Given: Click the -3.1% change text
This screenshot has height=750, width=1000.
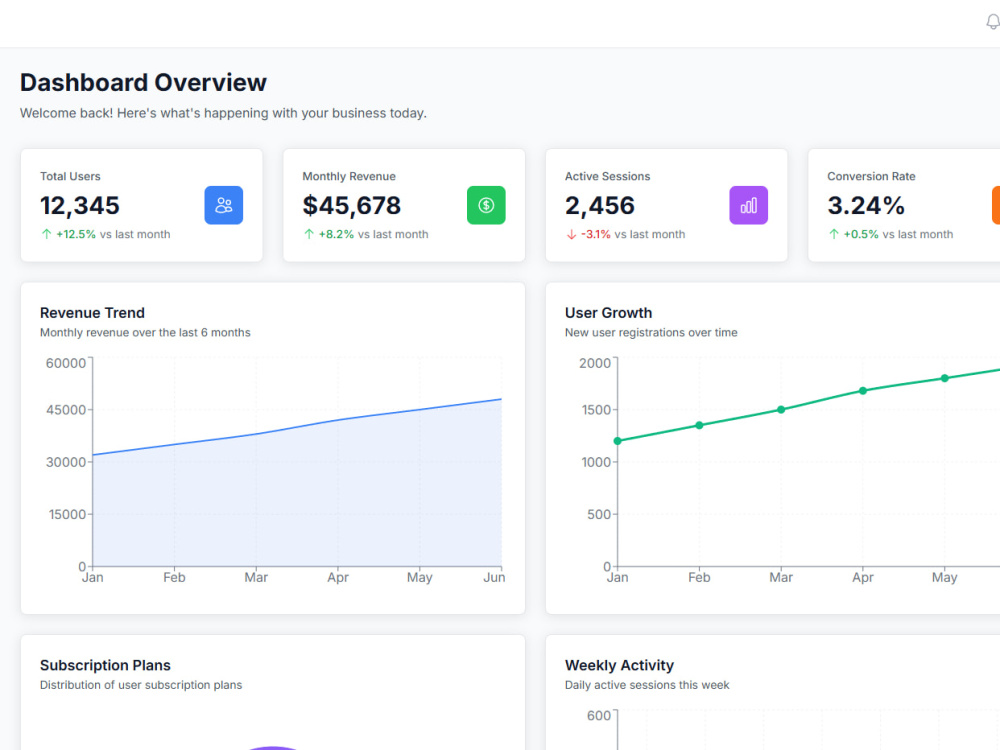Looking at the screenshot, I should 596,234.
